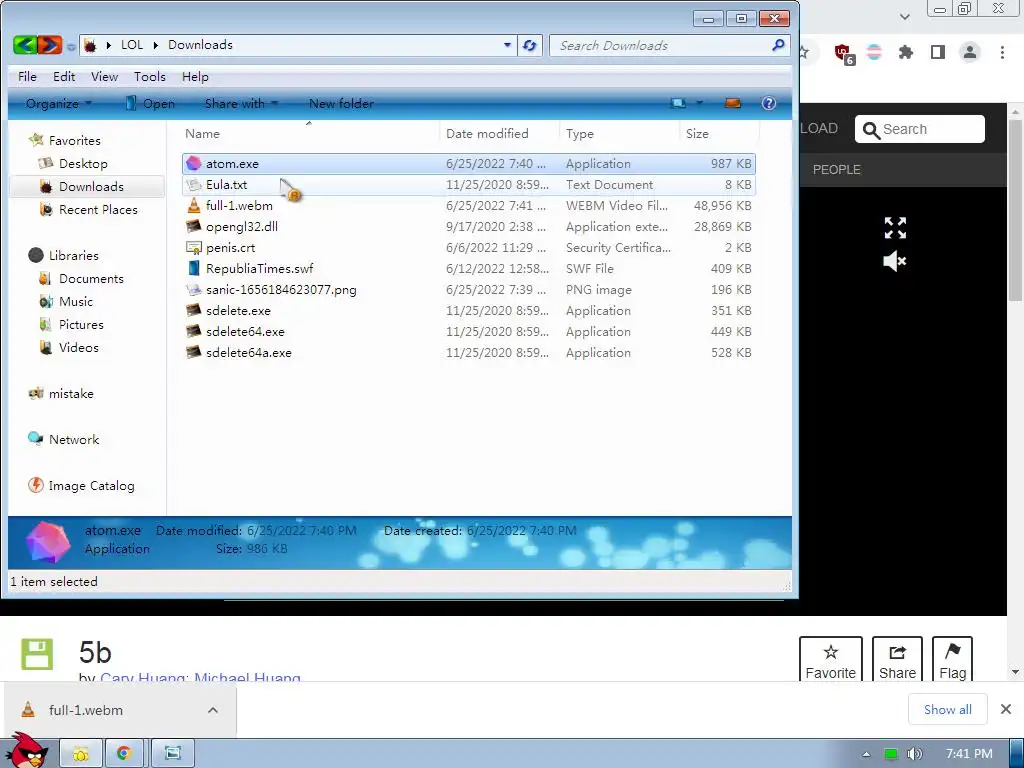Screen dimensions: 1024x768
Task: Open Chrome extensions puzzle icon
Action: [905, 52]
